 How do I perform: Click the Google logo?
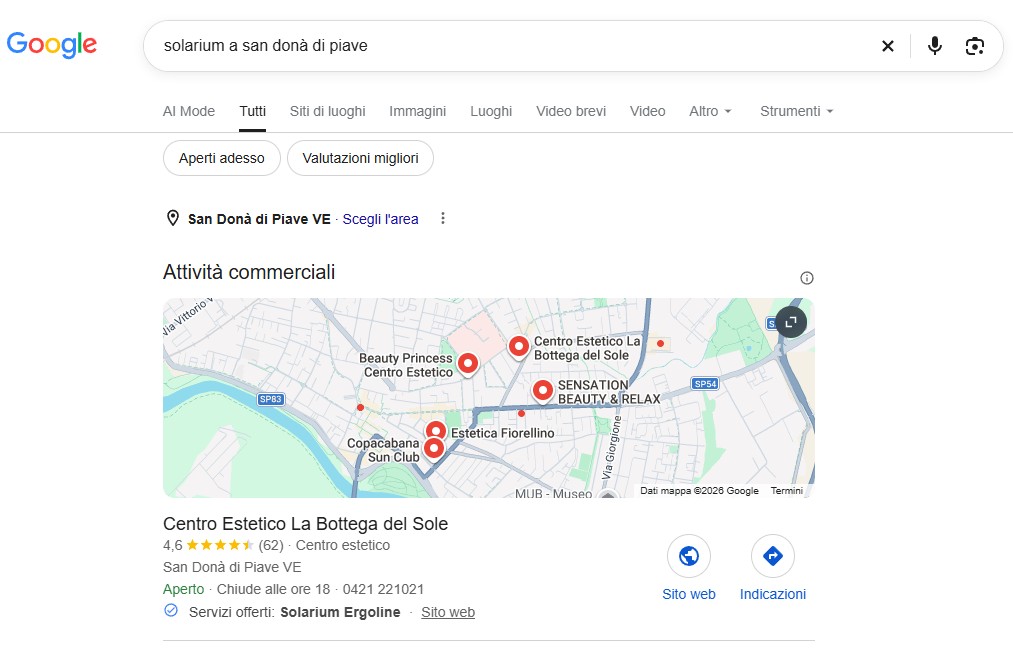pyautogui.click(x=52, y=45)
